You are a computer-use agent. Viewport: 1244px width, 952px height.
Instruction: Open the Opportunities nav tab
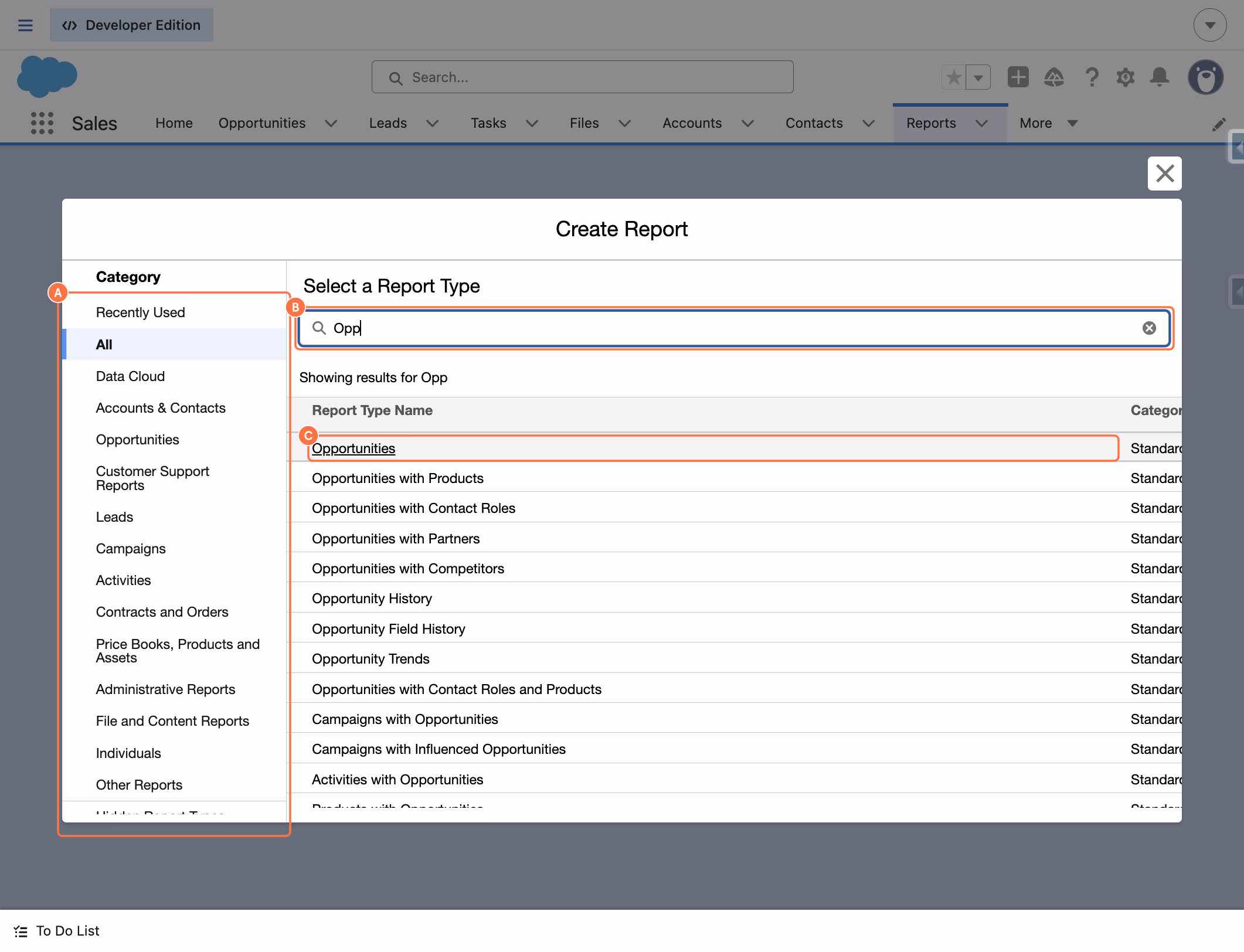[262, 123]
